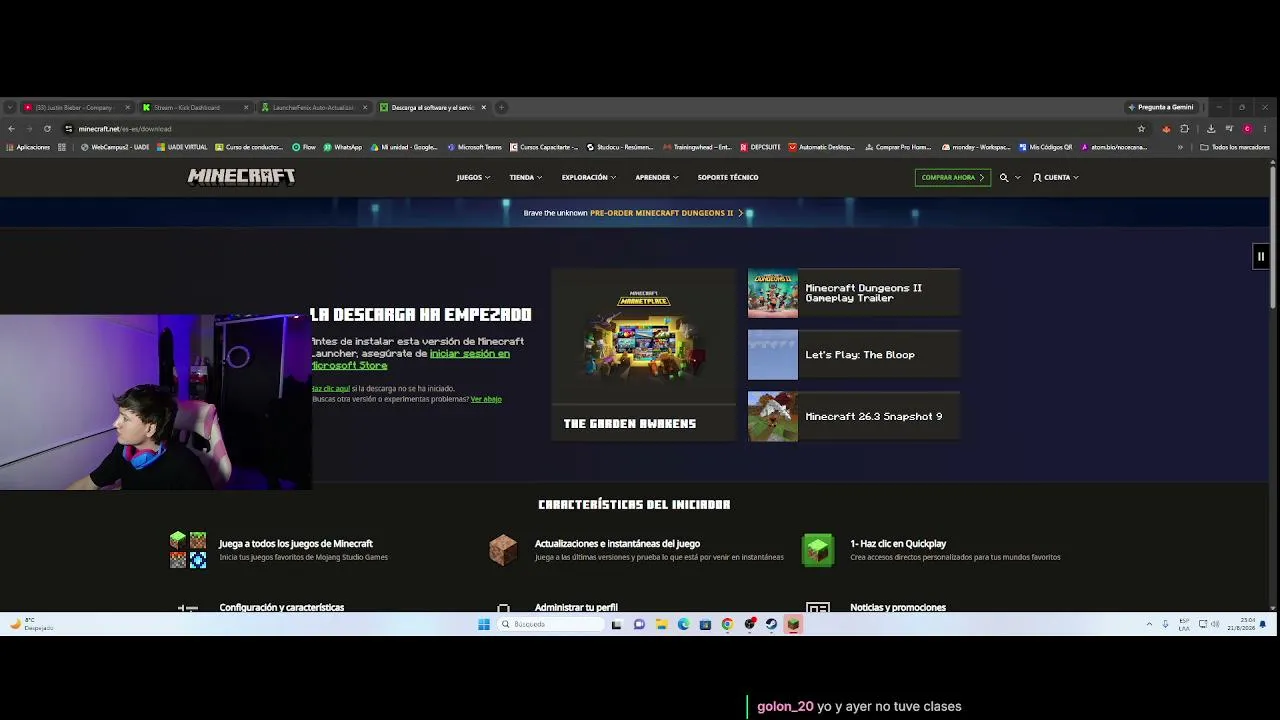Open The Garden Awakens marketplace thumbnail
Image resolution: width=1280 pixels, height=720 pixels.
point(643,354)
